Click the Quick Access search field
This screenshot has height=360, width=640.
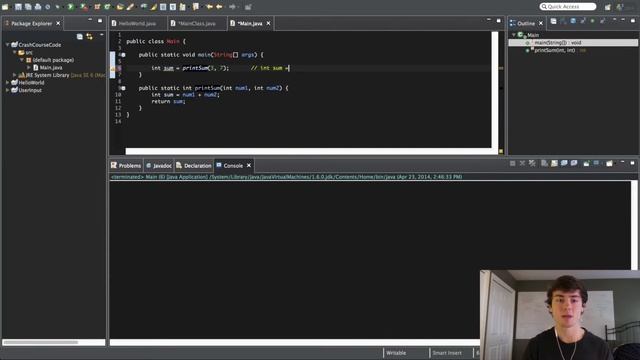[568, 7]
